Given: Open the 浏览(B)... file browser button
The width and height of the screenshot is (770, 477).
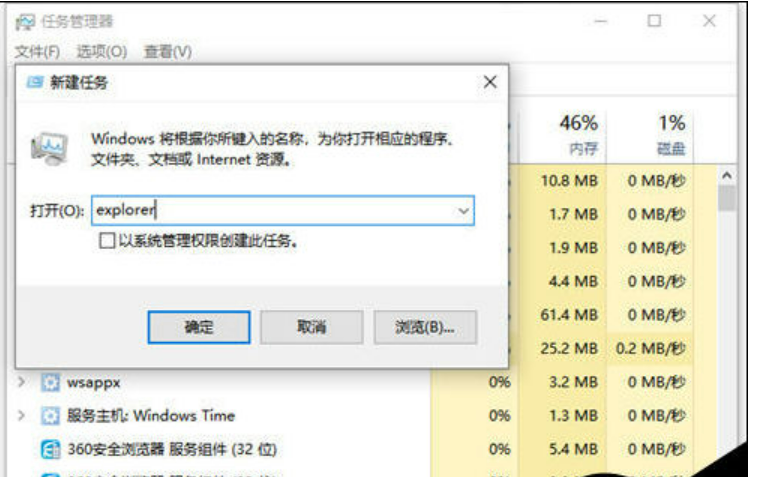Looking at the screenshot, I should pos(425,327).
